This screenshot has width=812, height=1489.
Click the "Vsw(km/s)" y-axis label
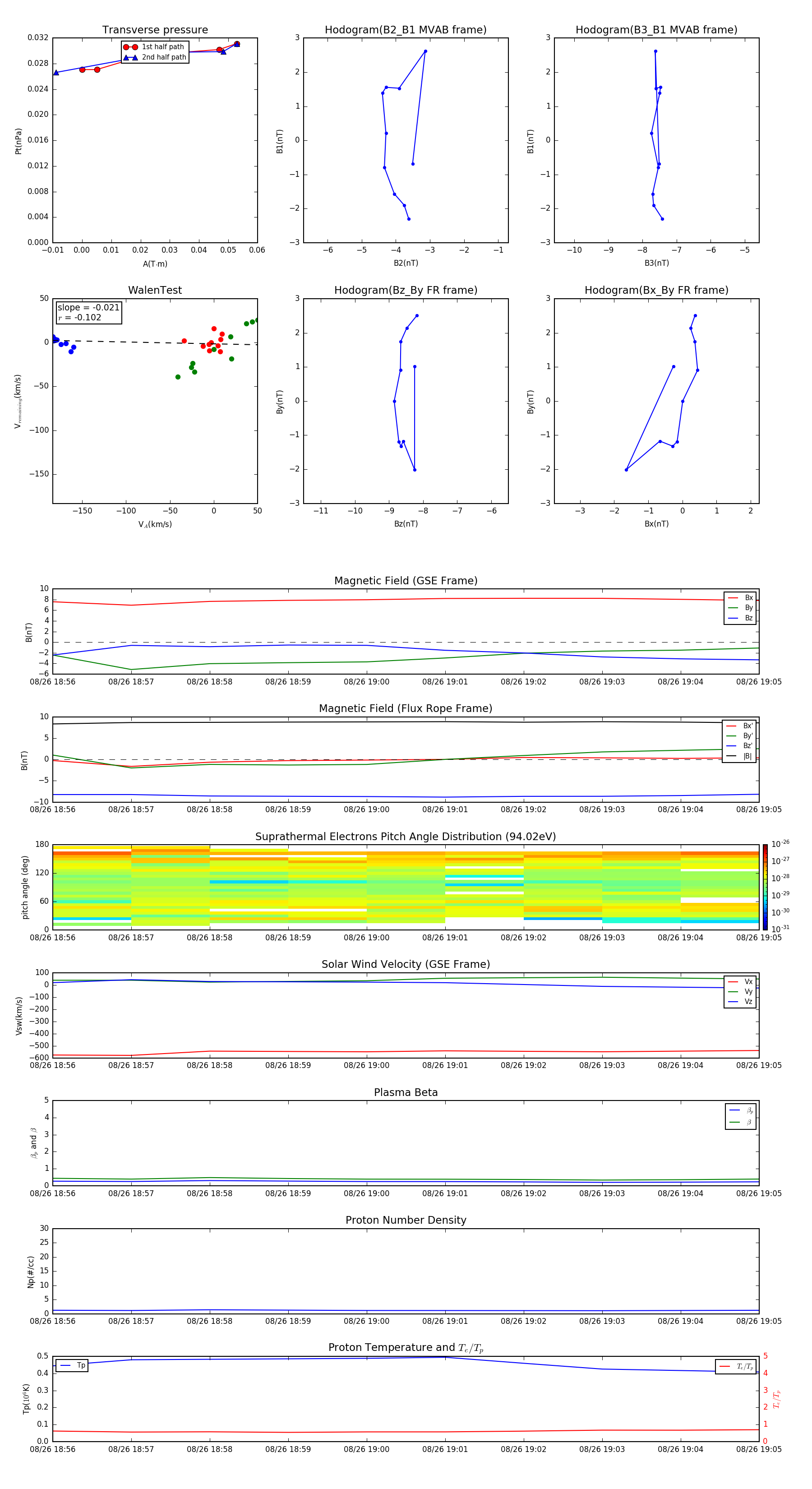pos(18,1016)
